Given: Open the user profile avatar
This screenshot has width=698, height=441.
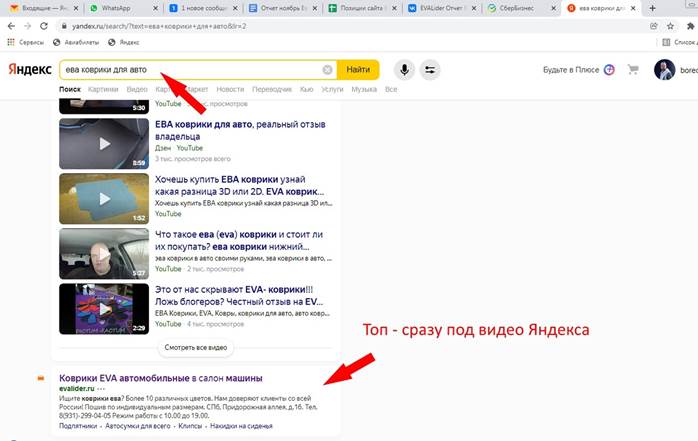Looking at the screenshot, I should click(664, 70).
